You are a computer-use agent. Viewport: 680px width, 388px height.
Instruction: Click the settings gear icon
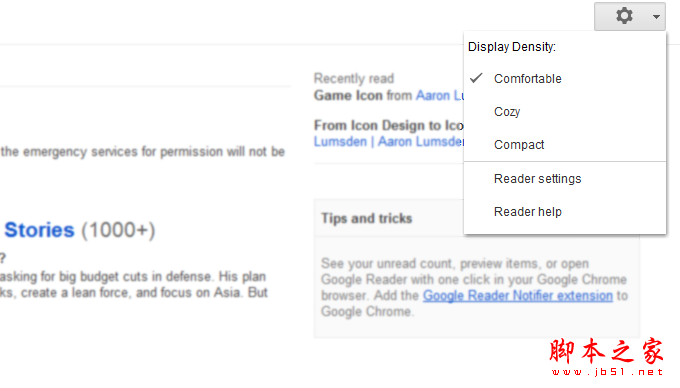[624, 16]
